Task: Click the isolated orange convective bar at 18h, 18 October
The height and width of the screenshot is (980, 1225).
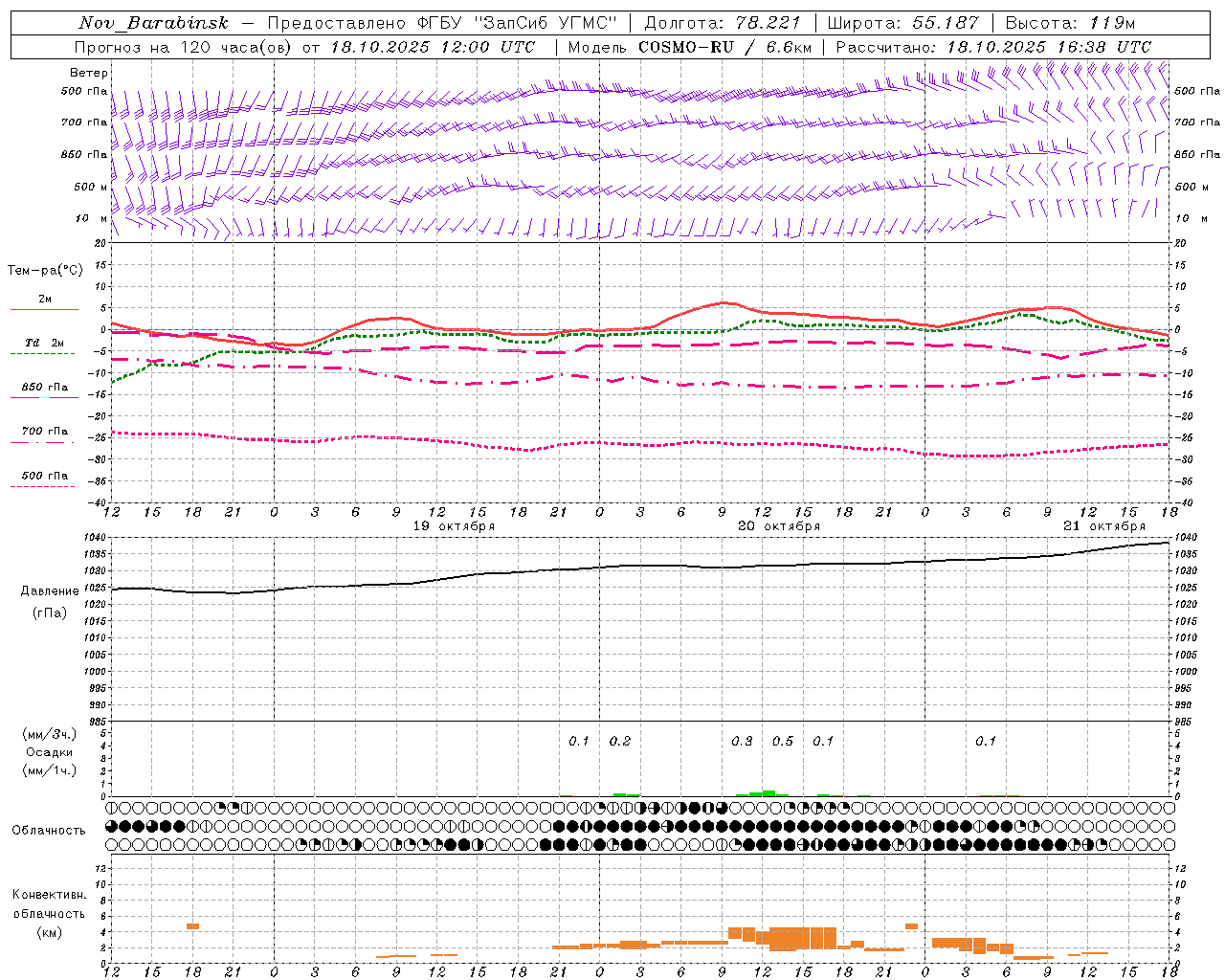Action: pyautogui.click(x=192, y=926)
